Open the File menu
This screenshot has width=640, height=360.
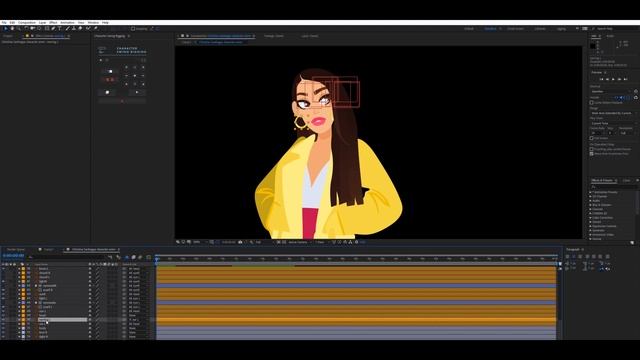pyautogui.click(x=4, y=23)
